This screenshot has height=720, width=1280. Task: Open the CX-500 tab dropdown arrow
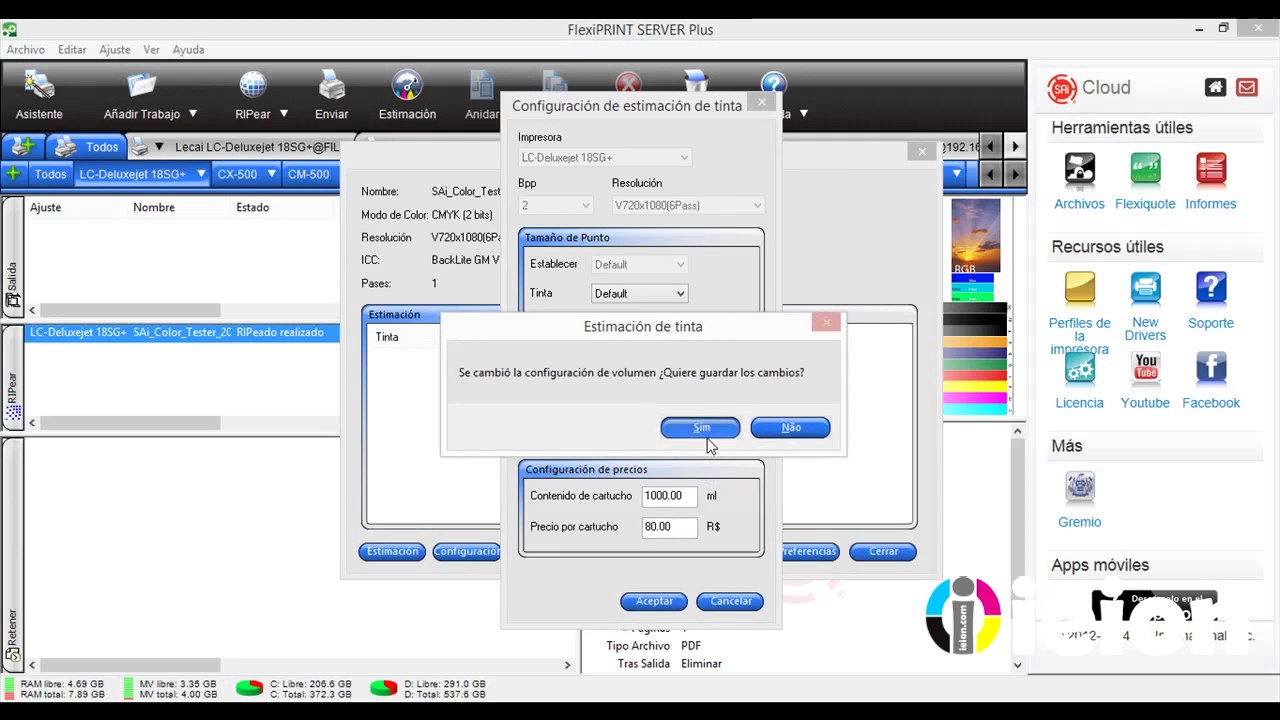pos(272,174)
